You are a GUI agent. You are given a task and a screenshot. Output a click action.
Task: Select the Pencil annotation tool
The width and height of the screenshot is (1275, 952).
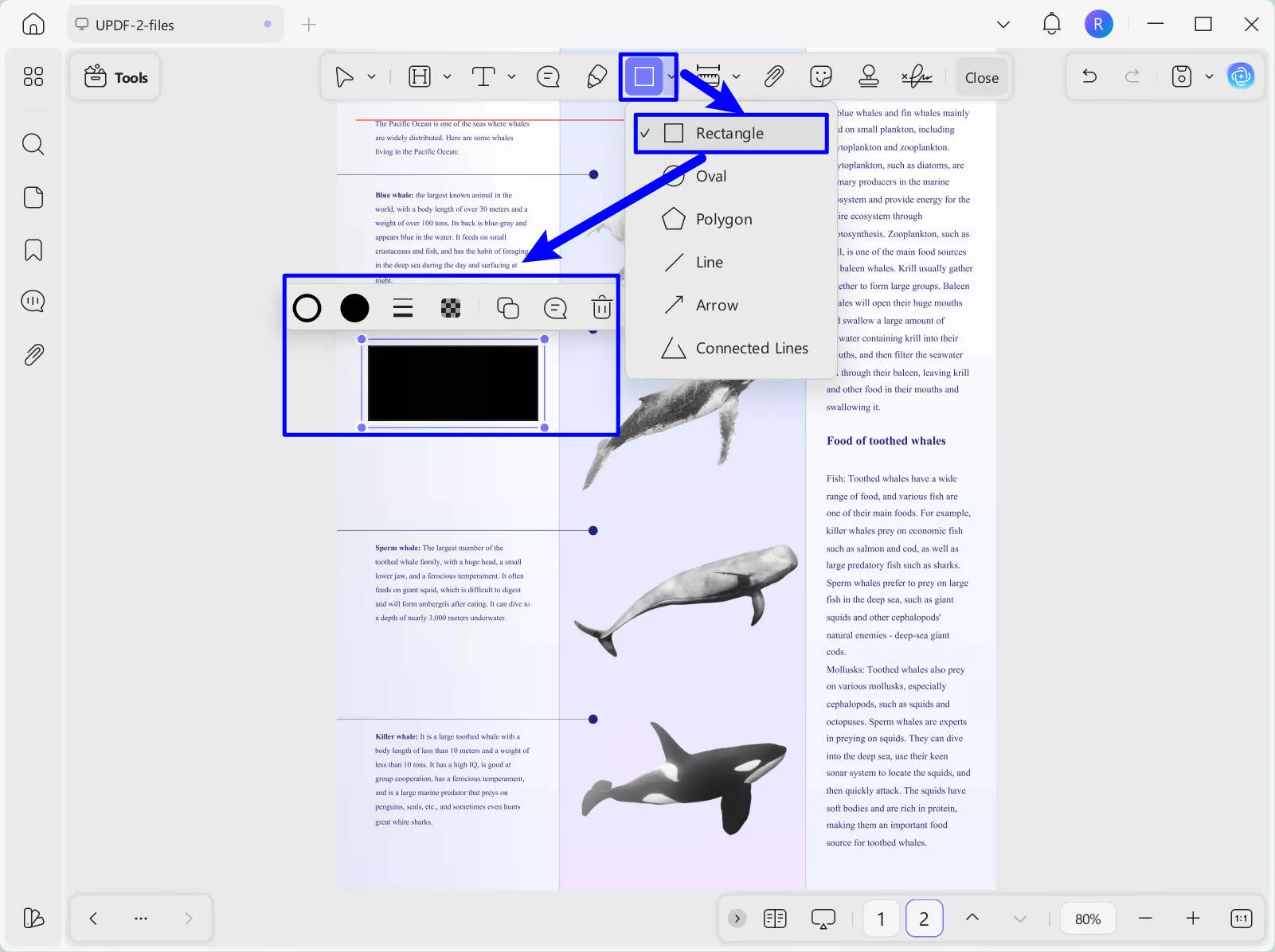point(596,76)
